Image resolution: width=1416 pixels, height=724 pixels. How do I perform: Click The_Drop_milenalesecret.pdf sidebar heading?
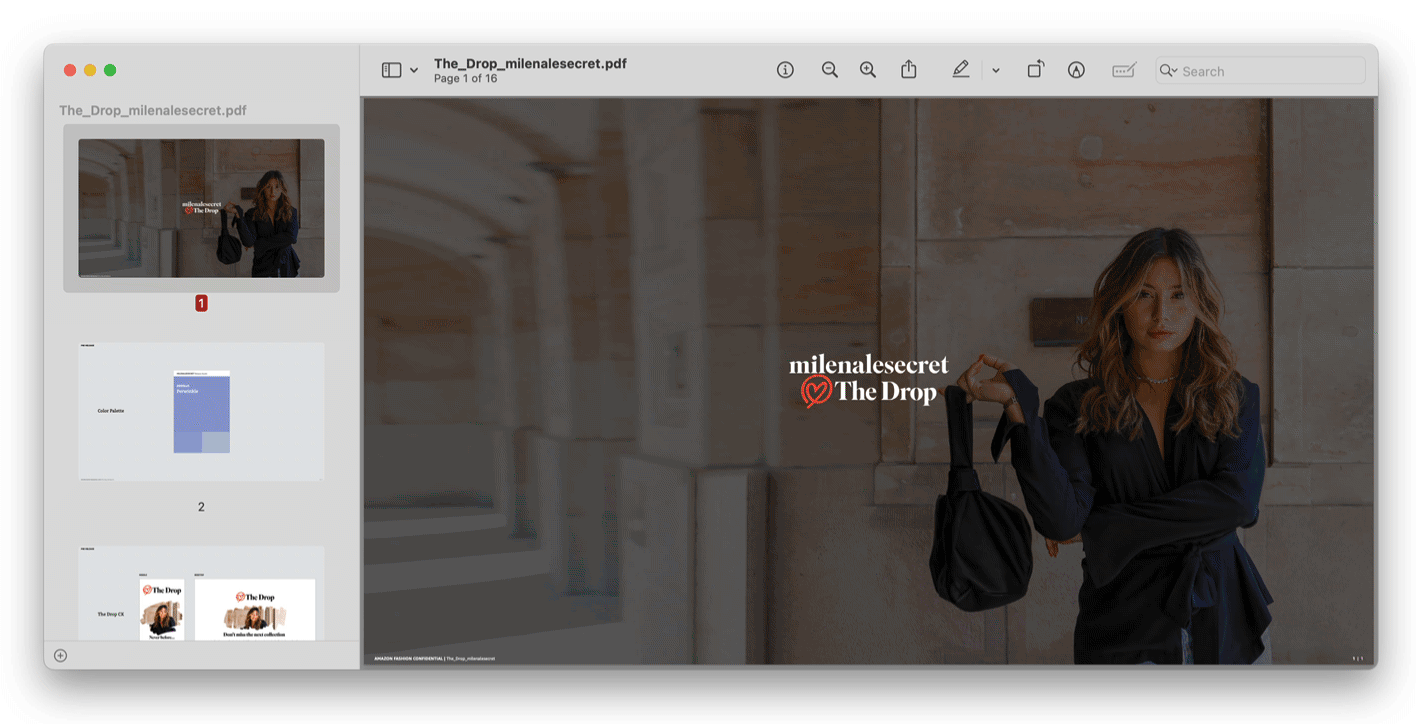point(152,111)
